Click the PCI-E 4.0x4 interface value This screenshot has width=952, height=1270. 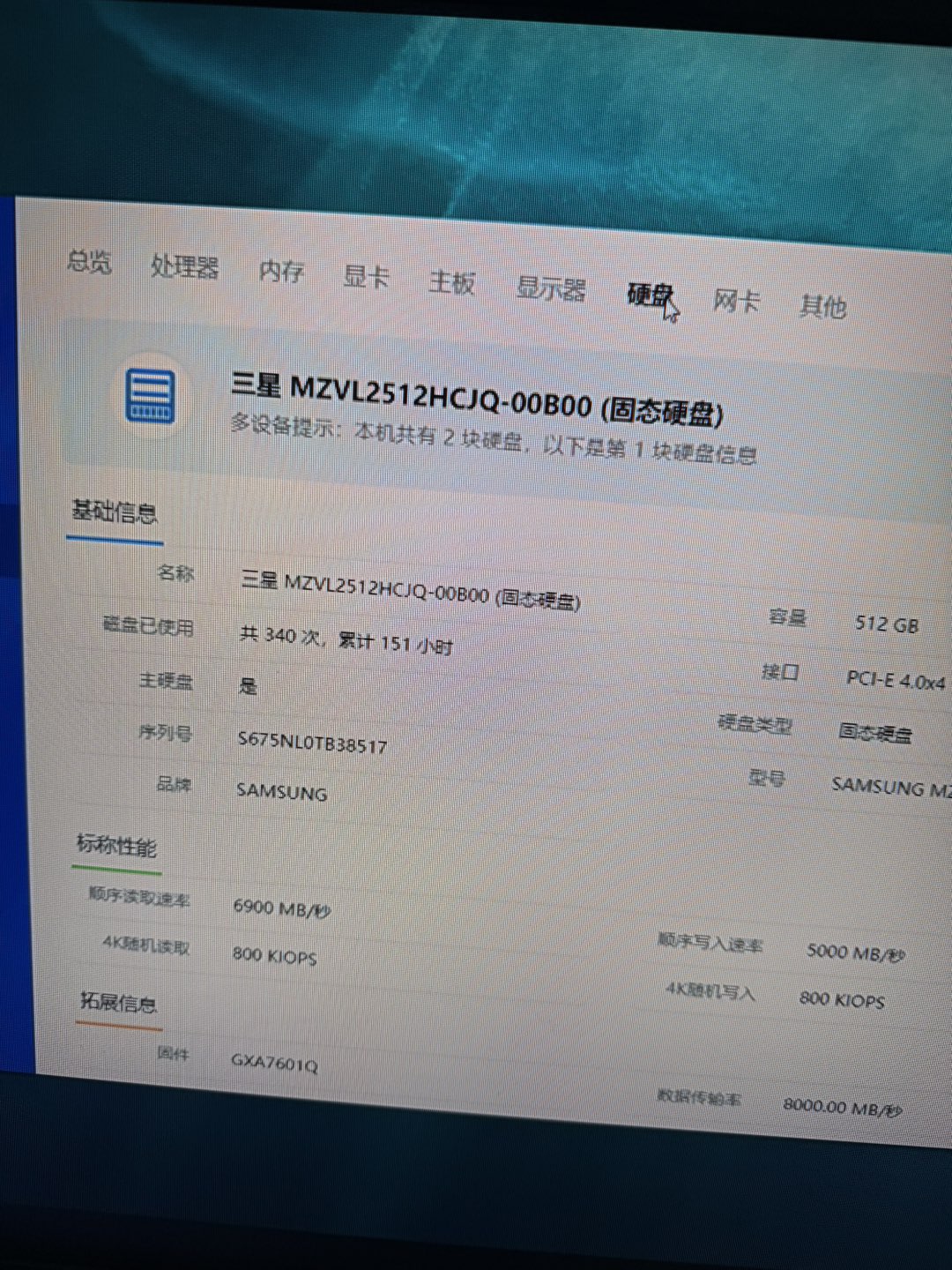895,680
